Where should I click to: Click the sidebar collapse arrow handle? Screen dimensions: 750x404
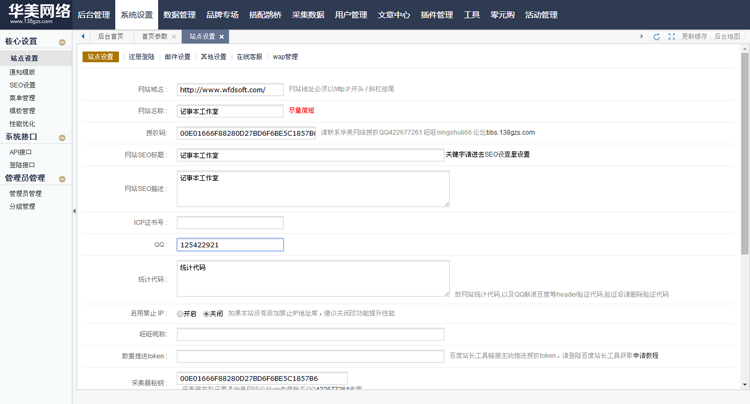pyautogui.click(x=74, y=211)
